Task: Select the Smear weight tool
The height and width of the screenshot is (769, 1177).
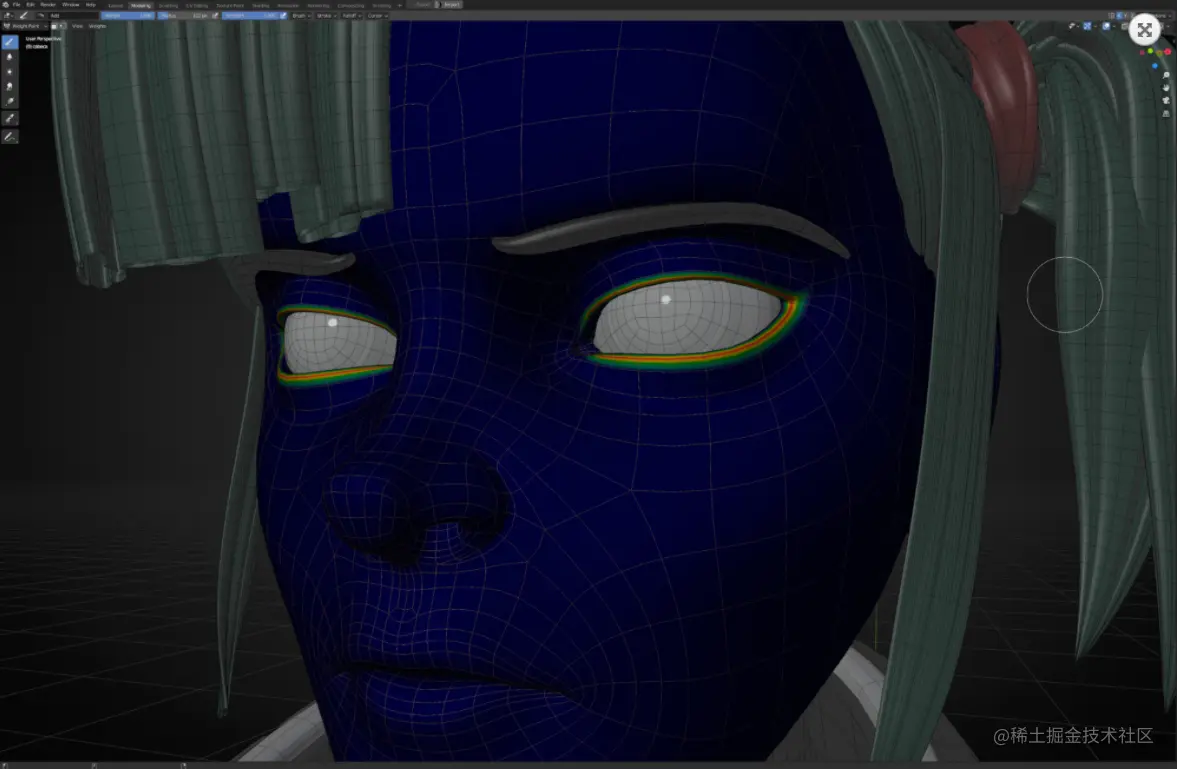Action: 10,86
